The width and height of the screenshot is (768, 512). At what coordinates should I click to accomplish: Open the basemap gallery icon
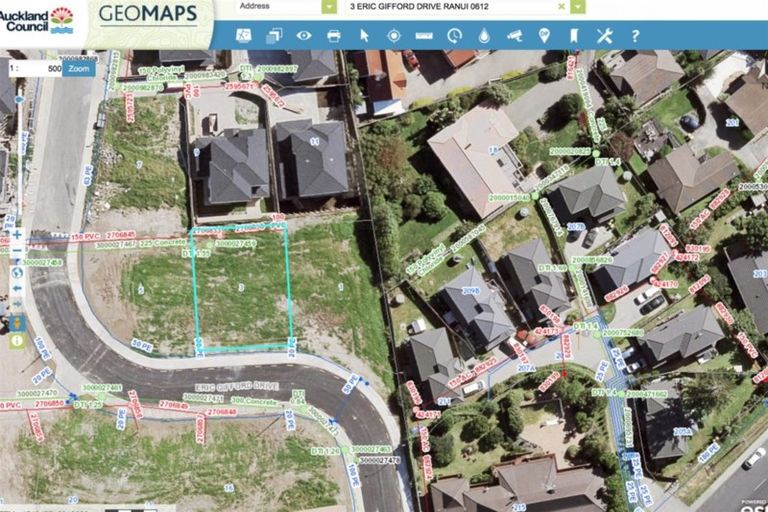tap(243, 36)
